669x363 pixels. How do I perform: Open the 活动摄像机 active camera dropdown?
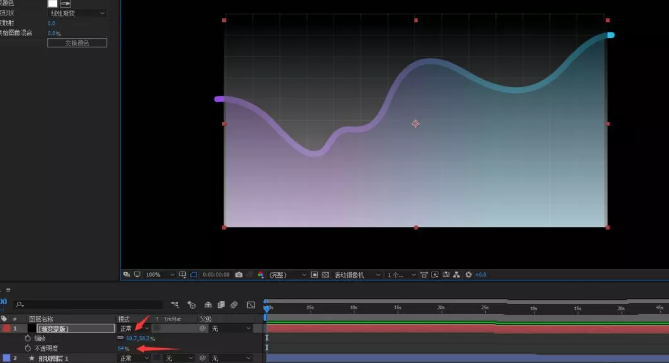pos(357,275)
